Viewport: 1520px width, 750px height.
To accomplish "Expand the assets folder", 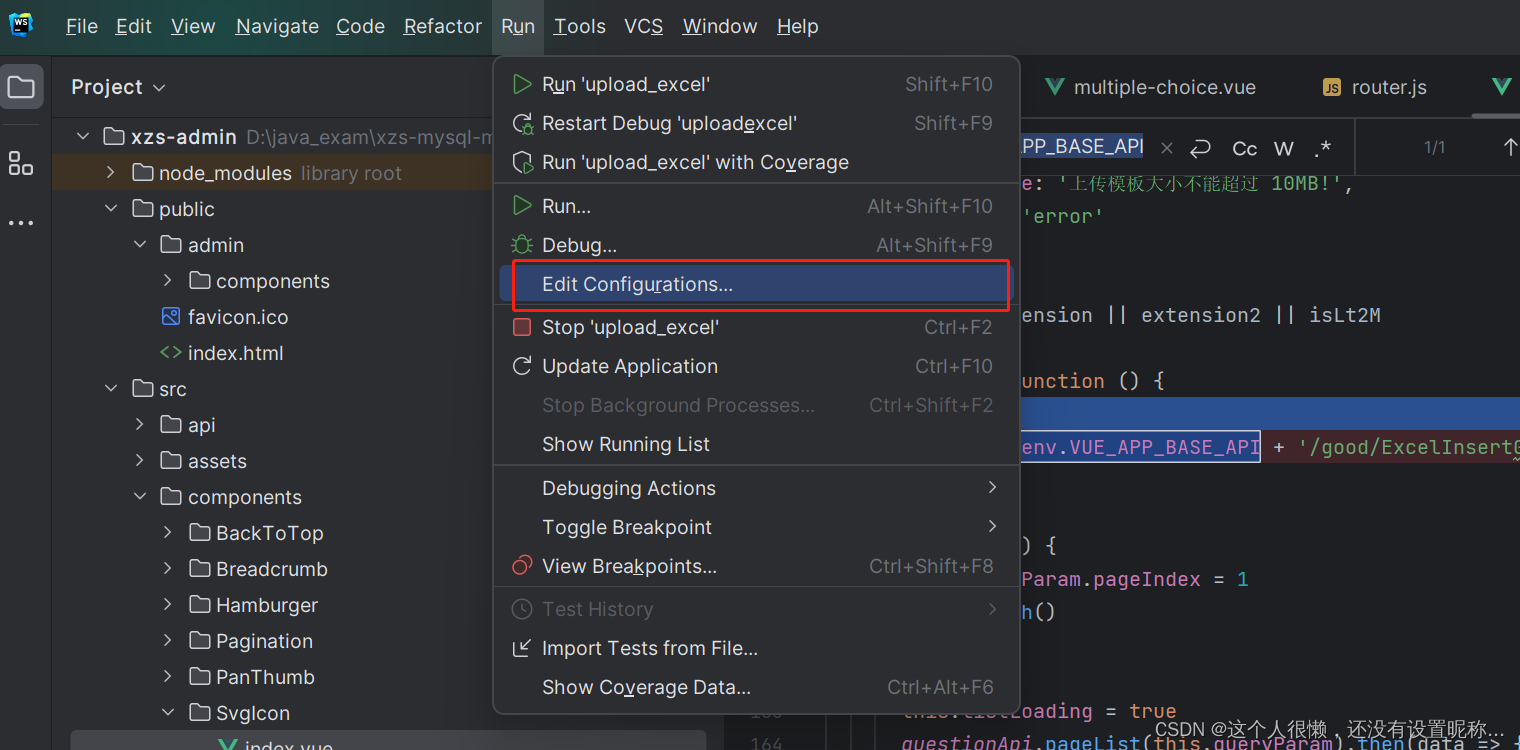I will [x=139, y=461].
